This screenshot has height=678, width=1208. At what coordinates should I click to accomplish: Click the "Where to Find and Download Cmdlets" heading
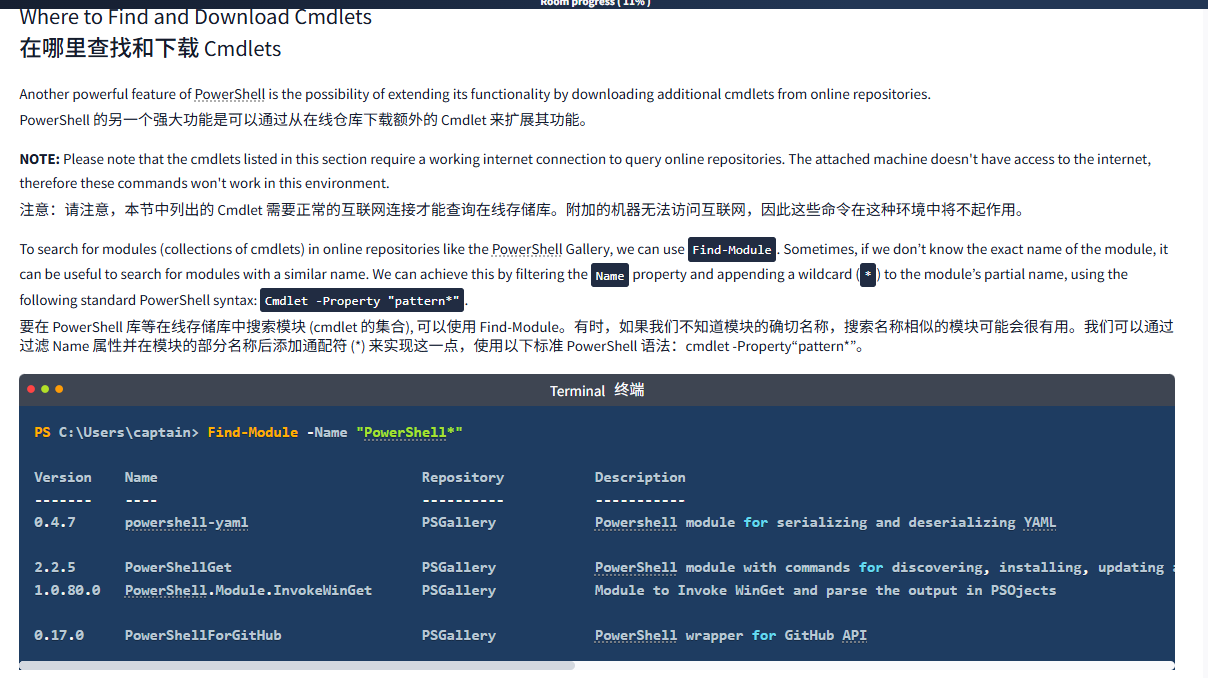pos(196,17)
